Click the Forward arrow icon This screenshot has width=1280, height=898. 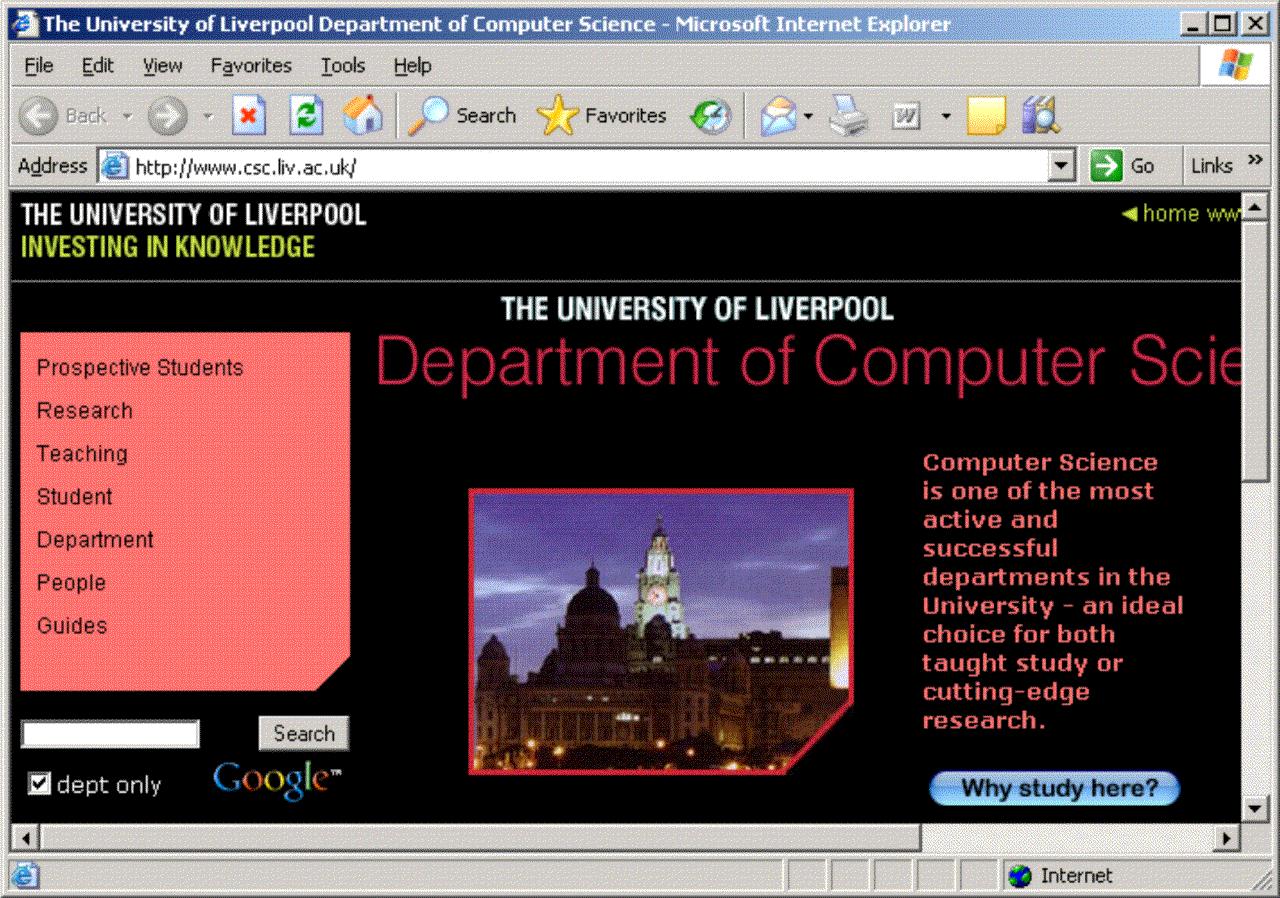167,116
